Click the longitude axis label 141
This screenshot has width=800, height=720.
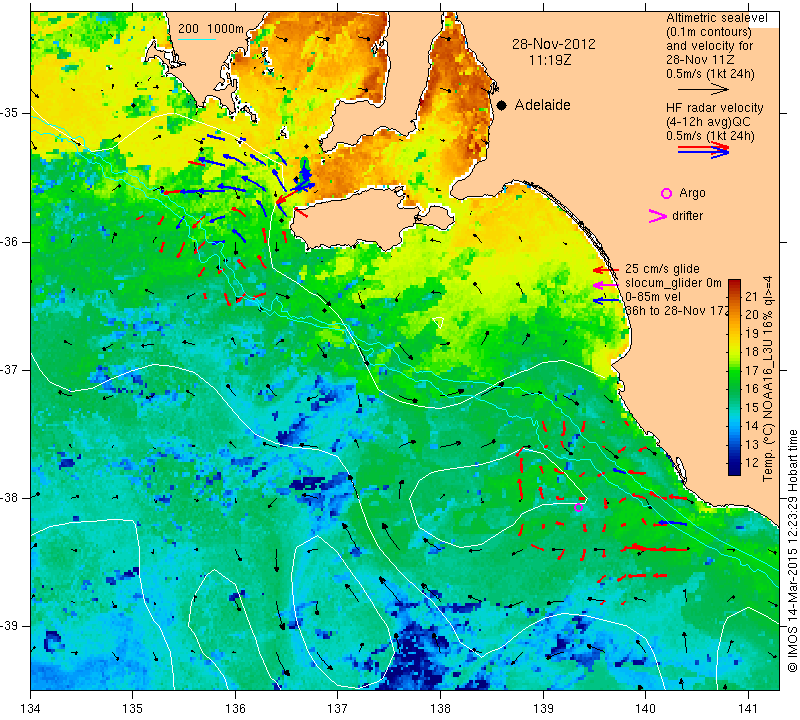coord(748,708)
